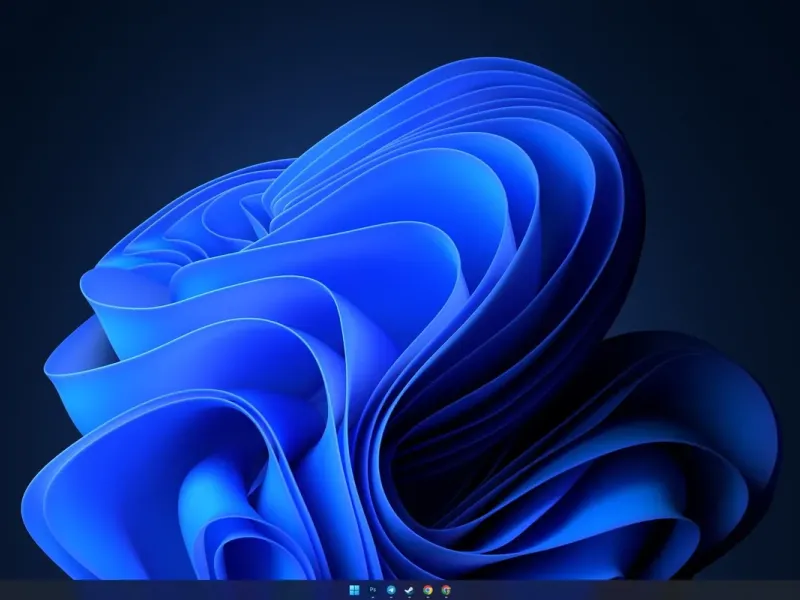The height and width of the screenshot is (600, 800).
Task: Open Steam from the taskbar
Action: [409, 590]
